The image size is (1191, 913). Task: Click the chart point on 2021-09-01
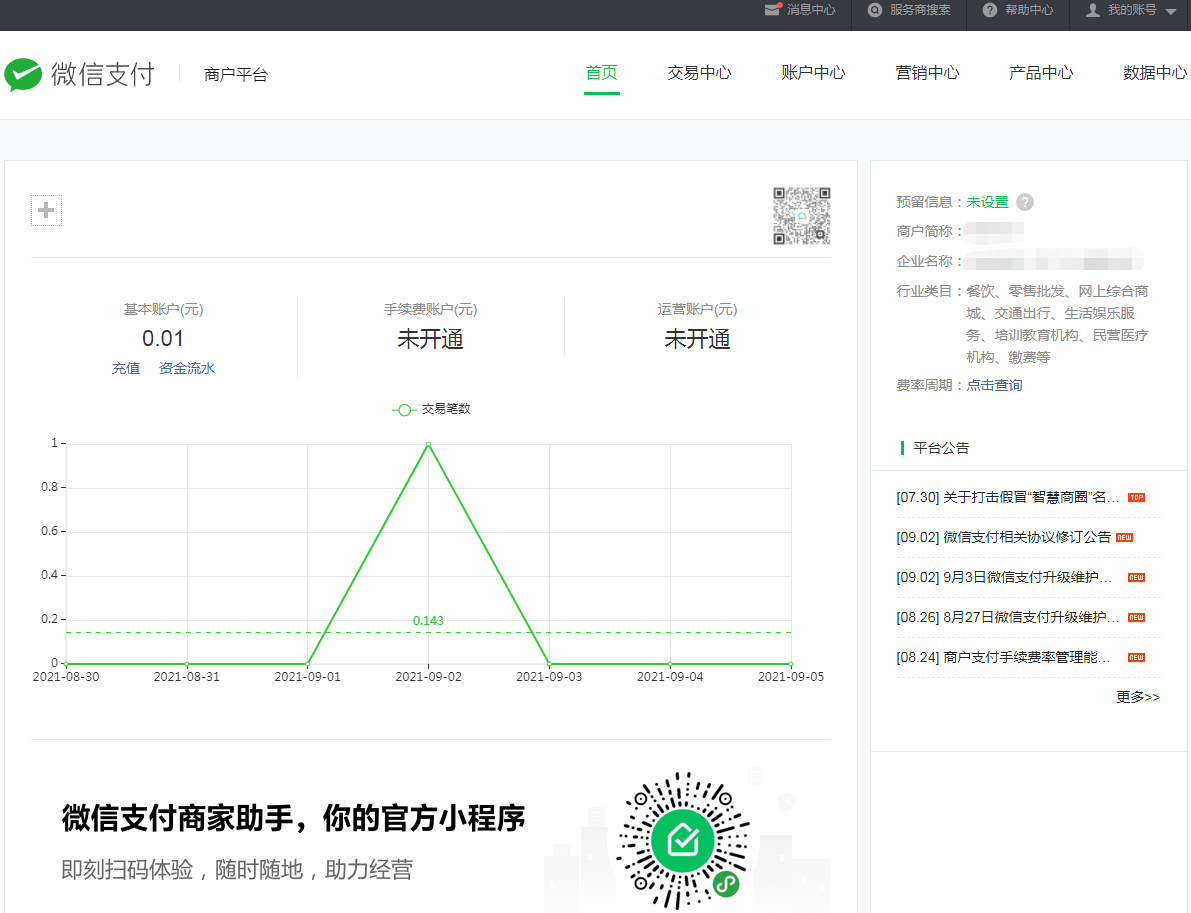pos(308,664)
